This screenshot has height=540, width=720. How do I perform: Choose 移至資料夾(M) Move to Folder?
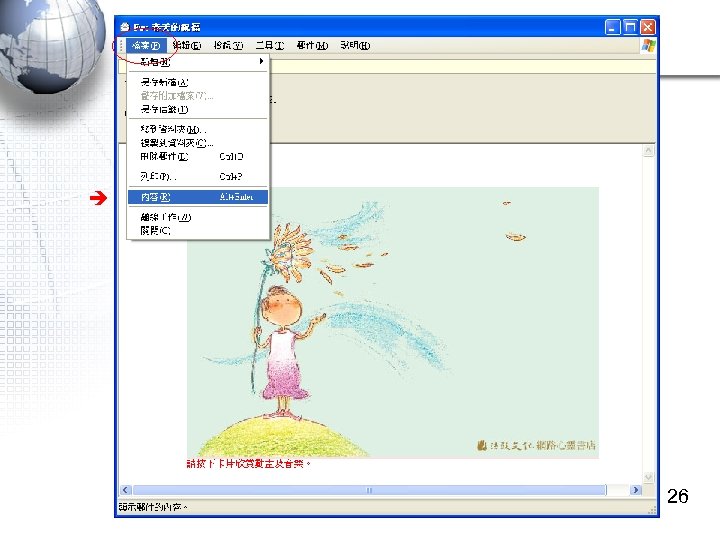(198, 130)
